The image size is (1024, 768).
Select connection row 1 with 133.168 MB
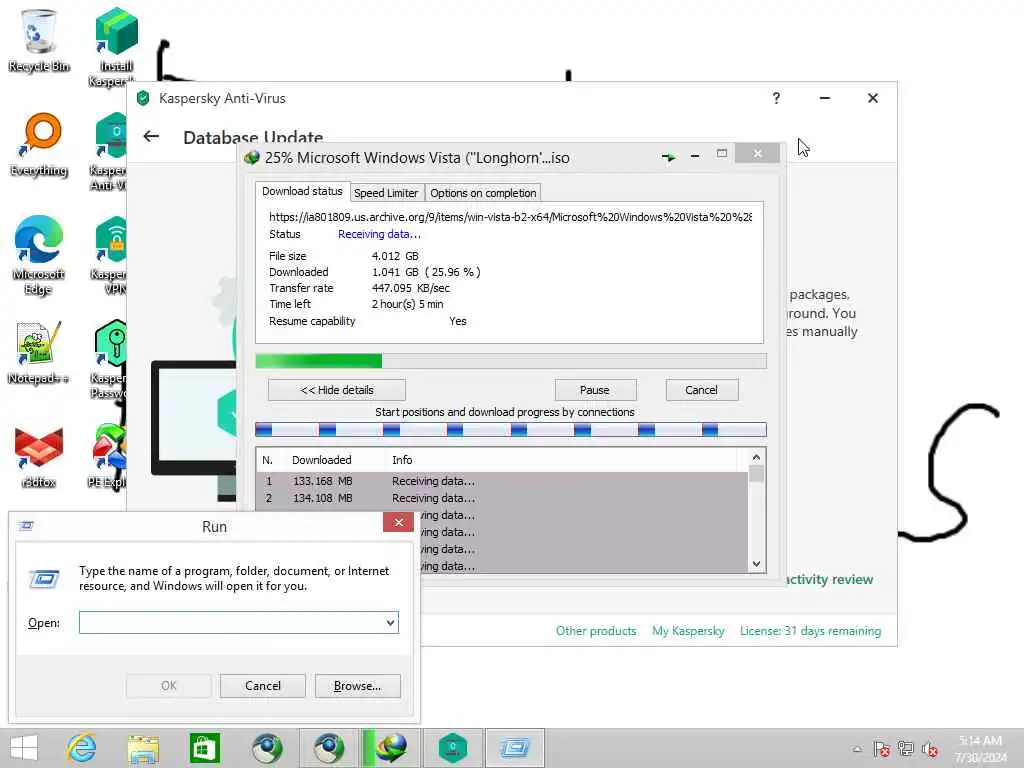tap(502, 481)
